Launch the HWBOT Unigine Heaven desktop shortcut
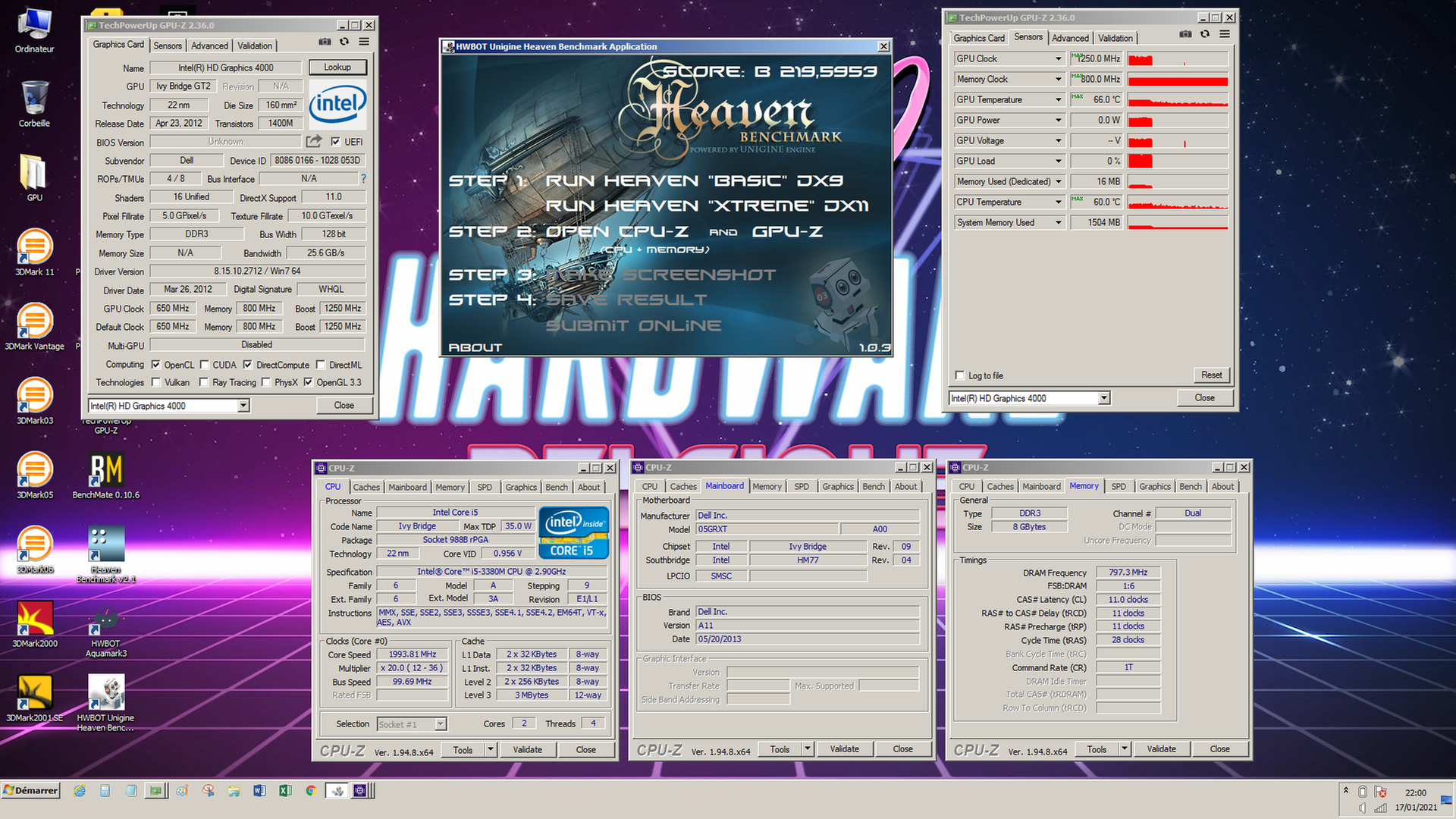This screenshot has width=1456, height=819. click(x=106, y=702)
